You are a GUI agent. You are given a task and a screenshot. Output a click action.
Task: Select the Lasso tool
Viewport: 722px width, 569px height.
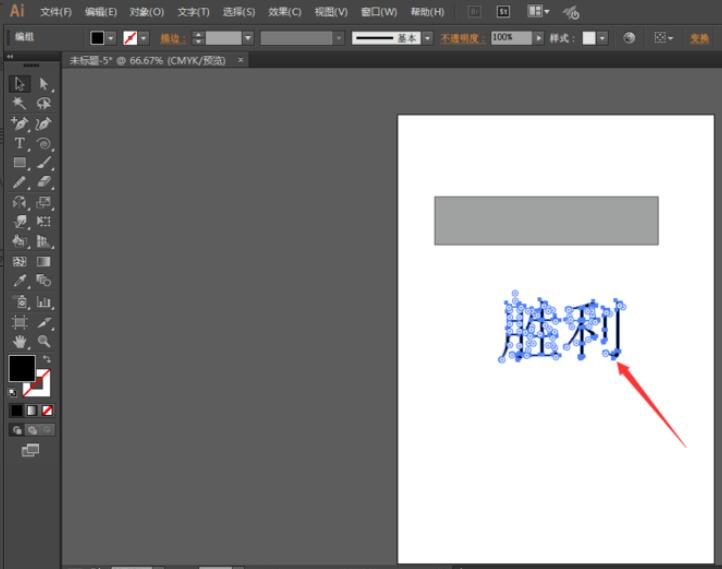click(44, 103)
